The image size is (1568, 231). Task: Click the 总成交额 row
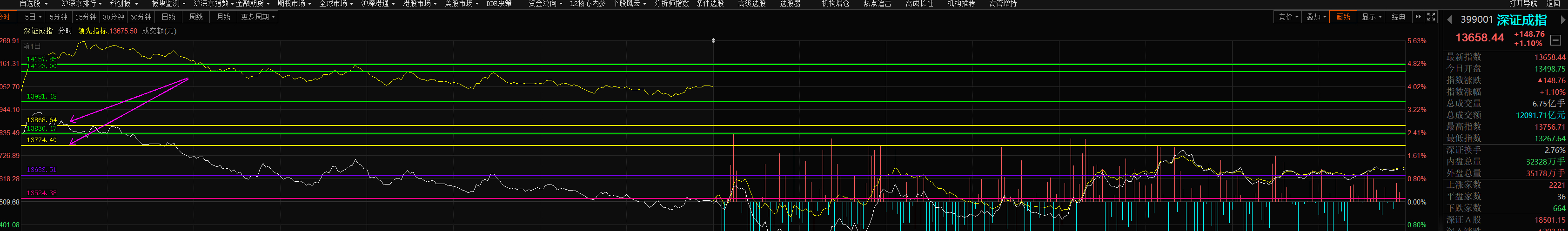click(1505, 115)
